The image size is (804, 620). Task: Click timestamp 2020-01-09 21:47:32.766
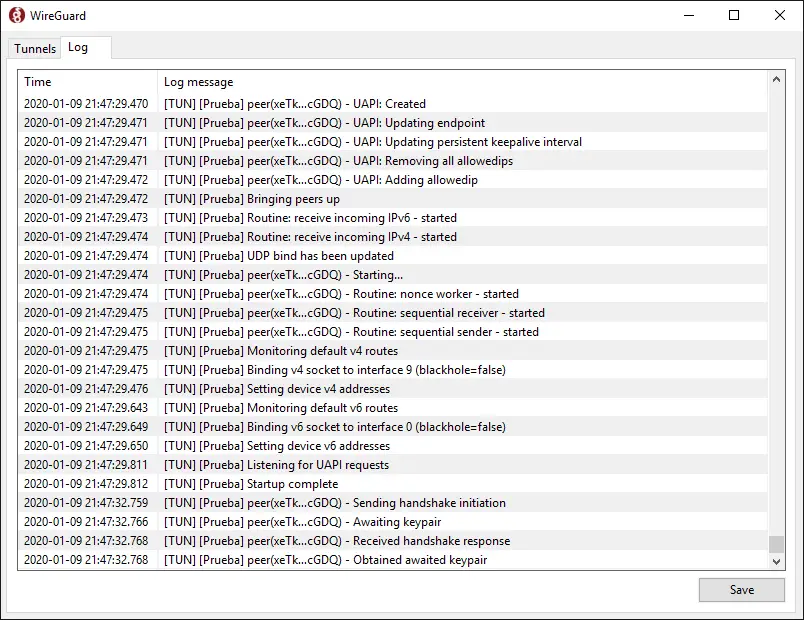pos(86,521)
